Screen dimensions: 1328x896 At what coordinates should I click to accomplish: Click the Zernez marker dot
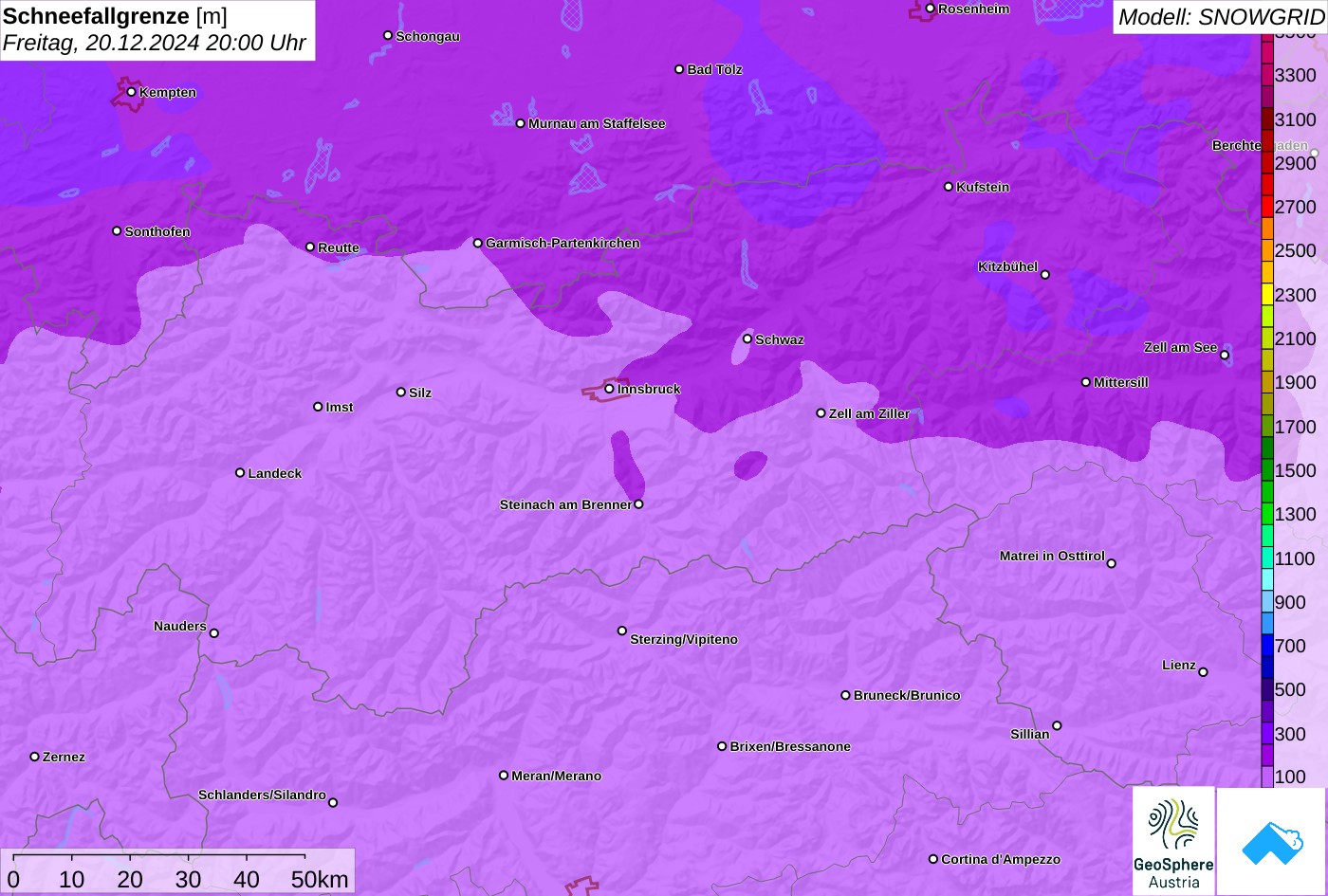coord(35,757)
